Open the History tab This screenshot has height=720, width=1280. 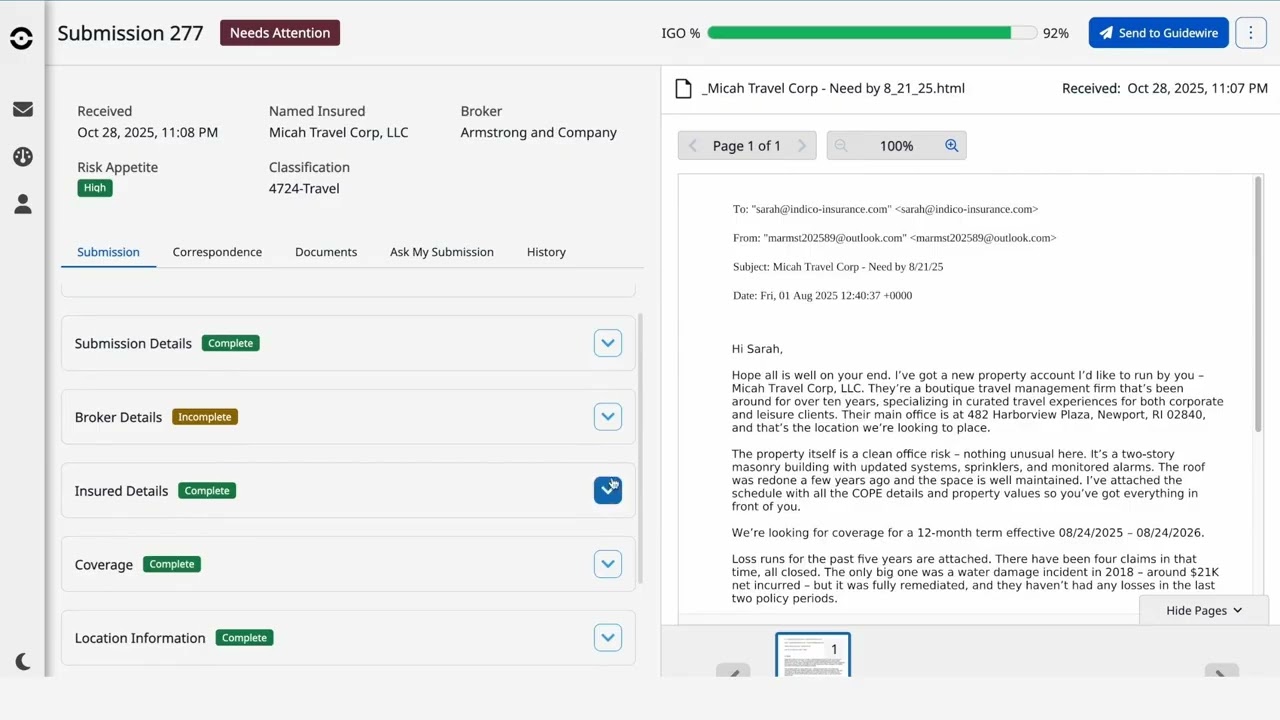(546, 252)
